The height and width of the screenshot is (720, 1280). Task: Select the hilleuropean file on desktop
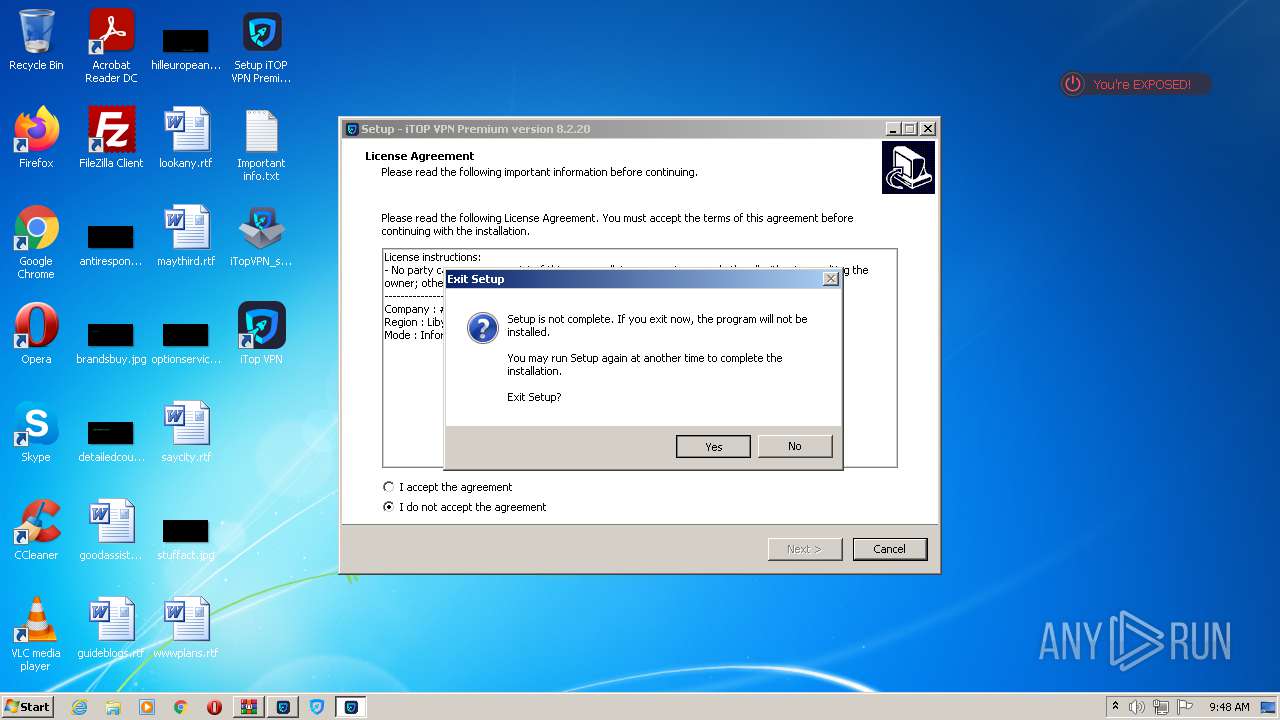coord(186,47)
